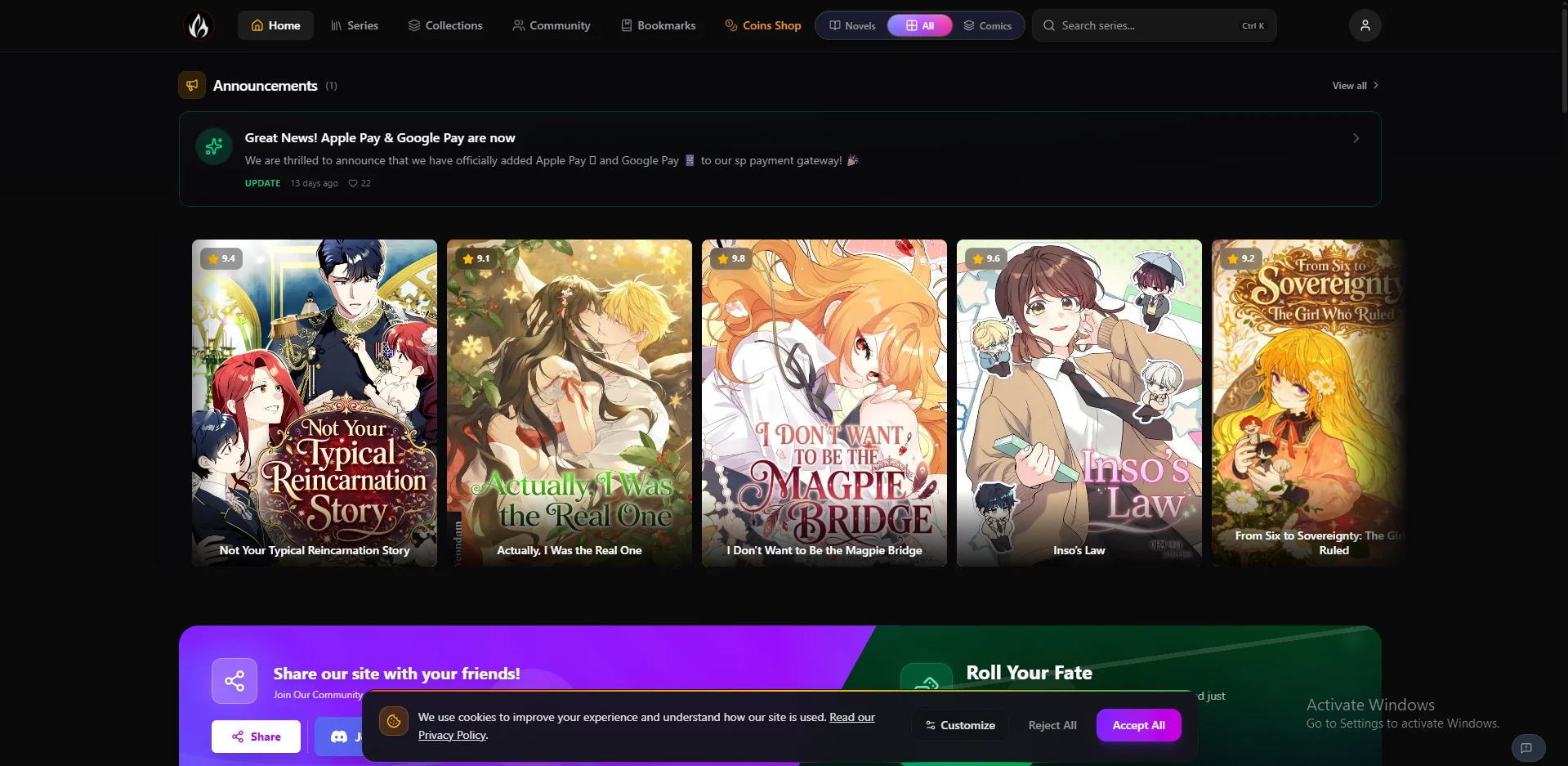Click the View all announcements link
The width and height of the screenshot is (1568, 766).
pyautogui.click(x=1355, y=85)
